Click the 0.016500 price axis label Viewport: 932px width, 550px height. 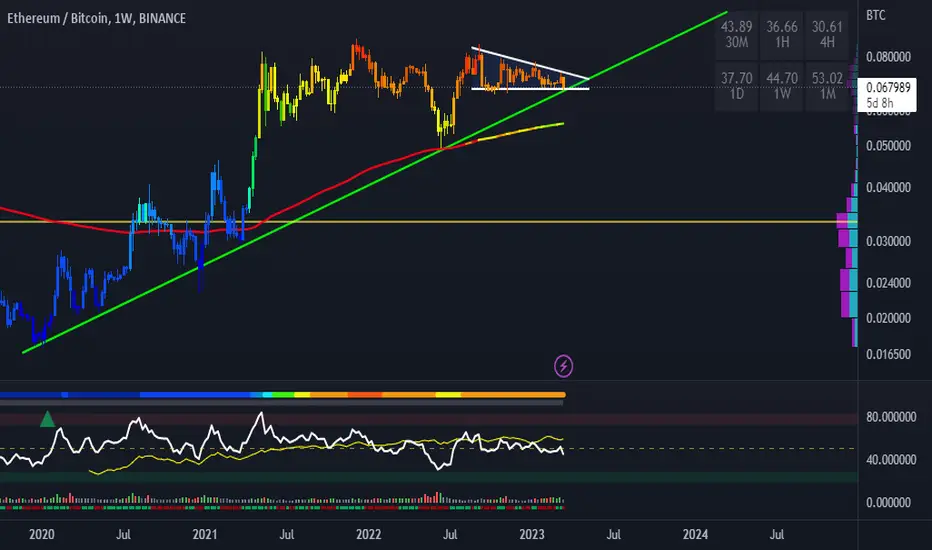coord(888,354)
